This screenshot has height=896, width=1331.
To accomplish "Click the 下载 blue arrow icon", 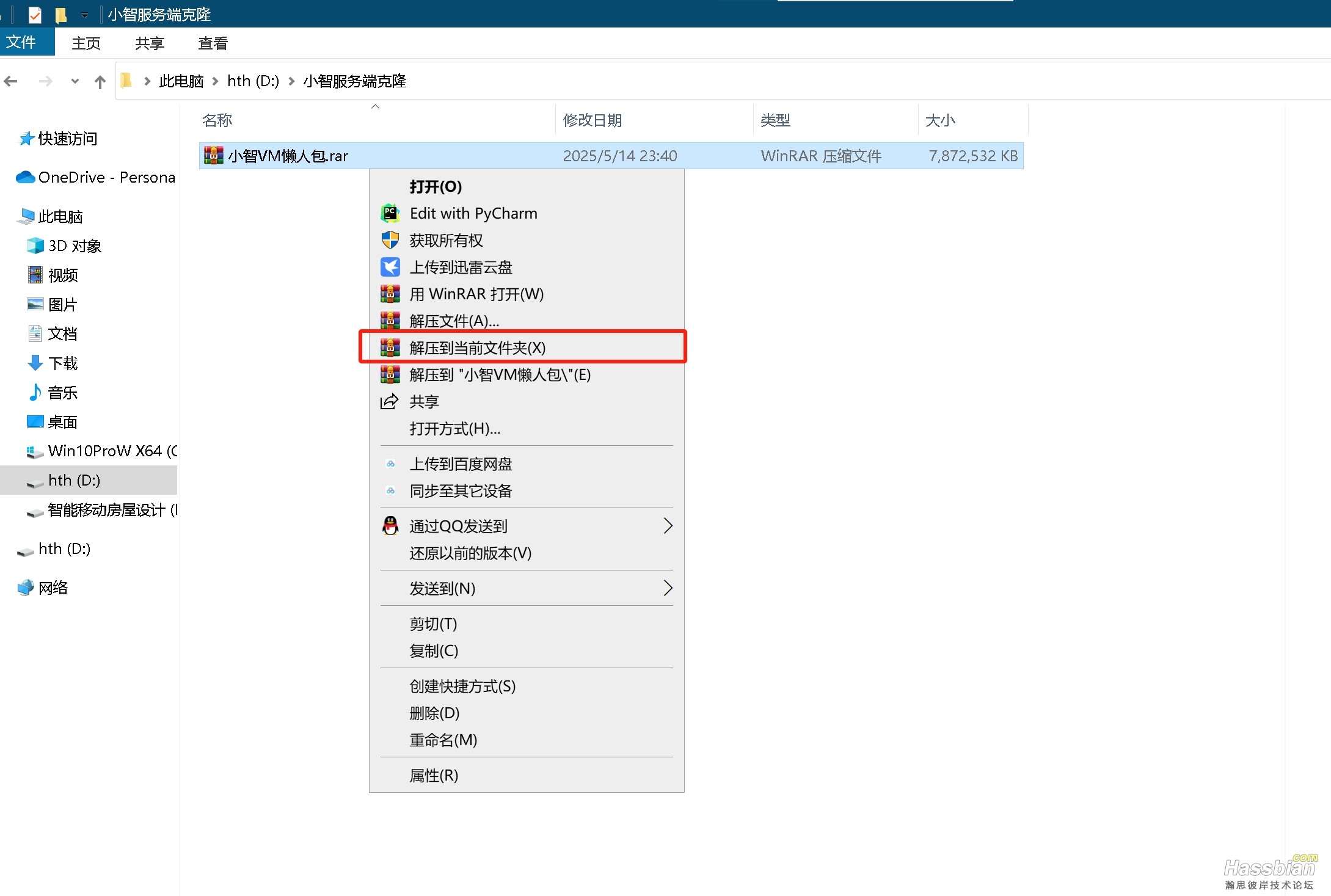I will (x=35, y=363).
